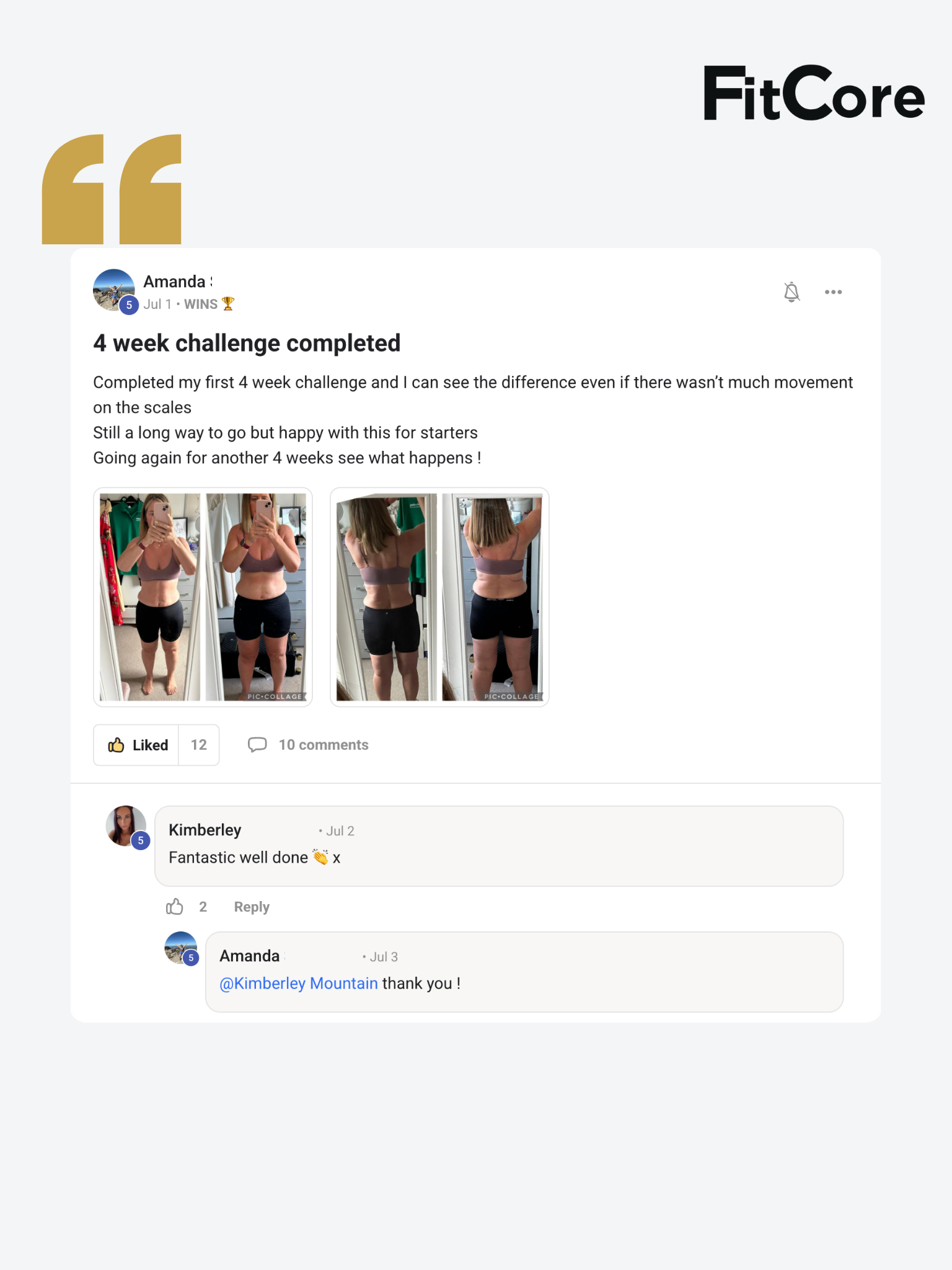
Task: Open the 4 week challenge completed post title
Action: [247, 343]
